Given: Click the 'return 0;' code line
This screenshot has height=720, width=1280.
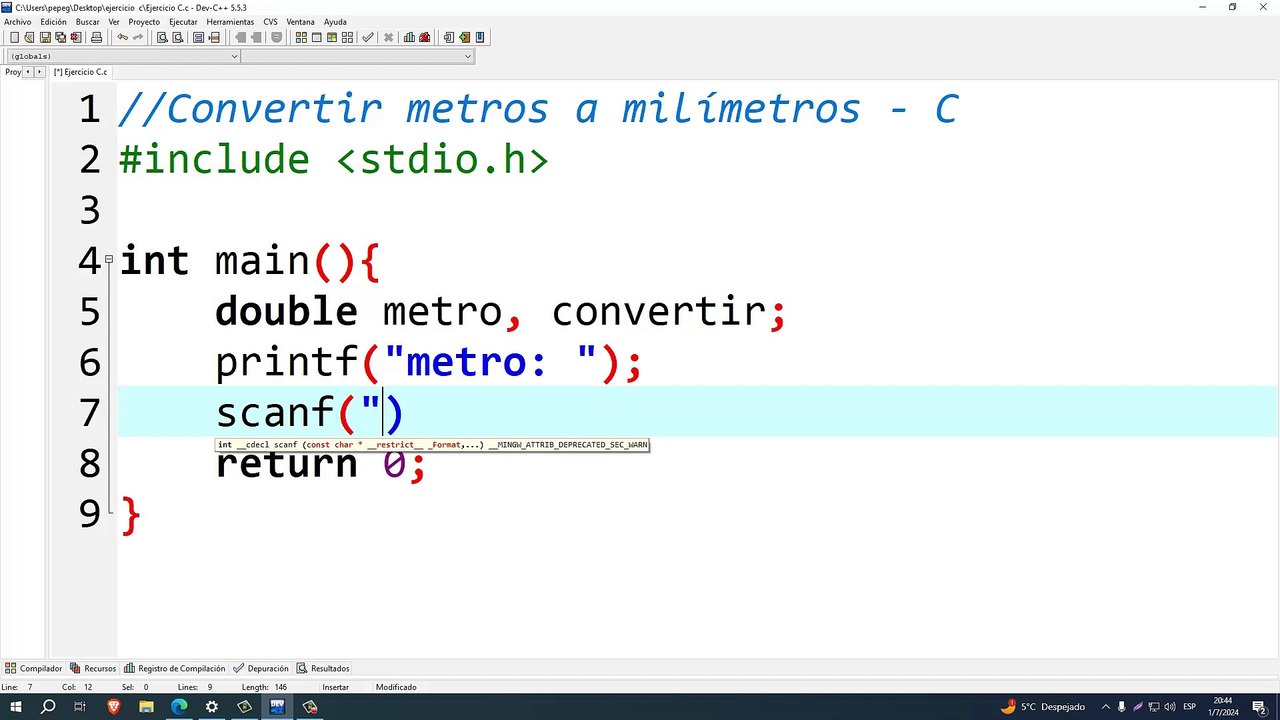Looking at the screenshot, I should click(321, 464).
